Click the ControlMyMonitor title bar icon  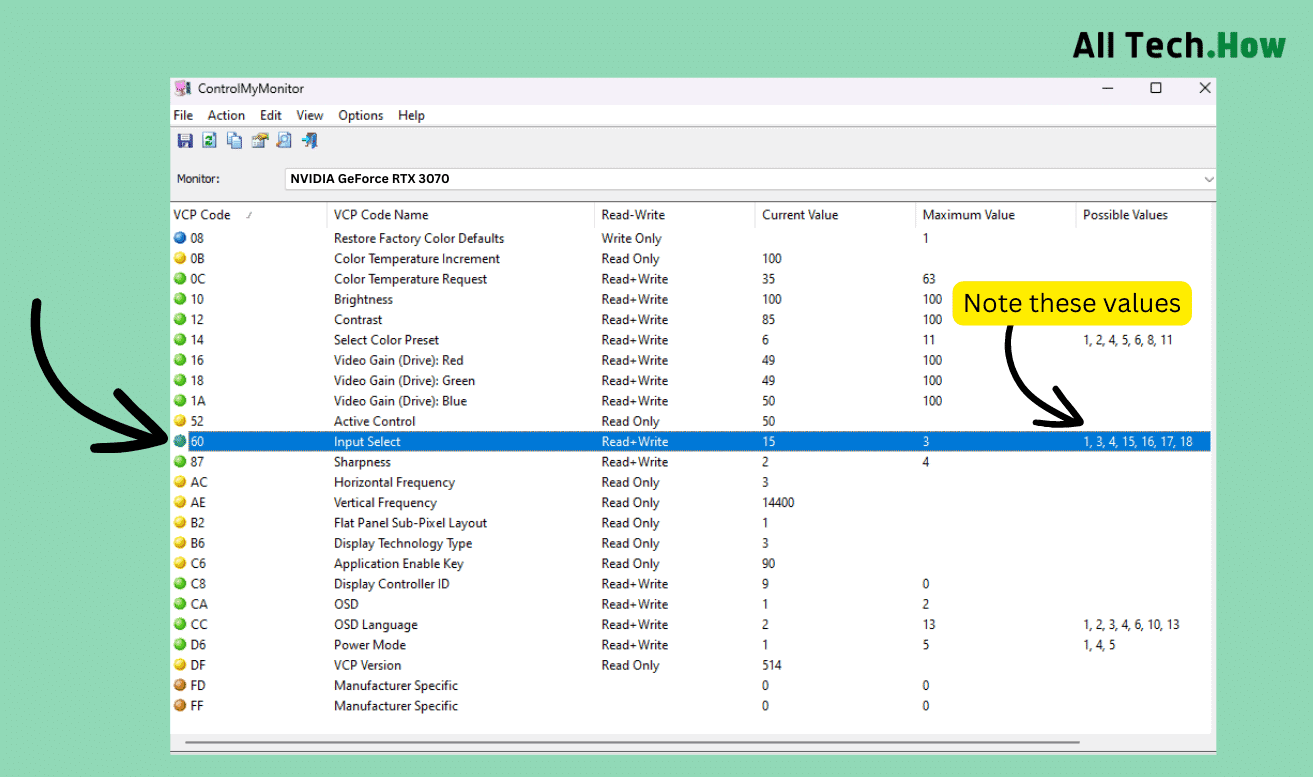tap(182, 88)
